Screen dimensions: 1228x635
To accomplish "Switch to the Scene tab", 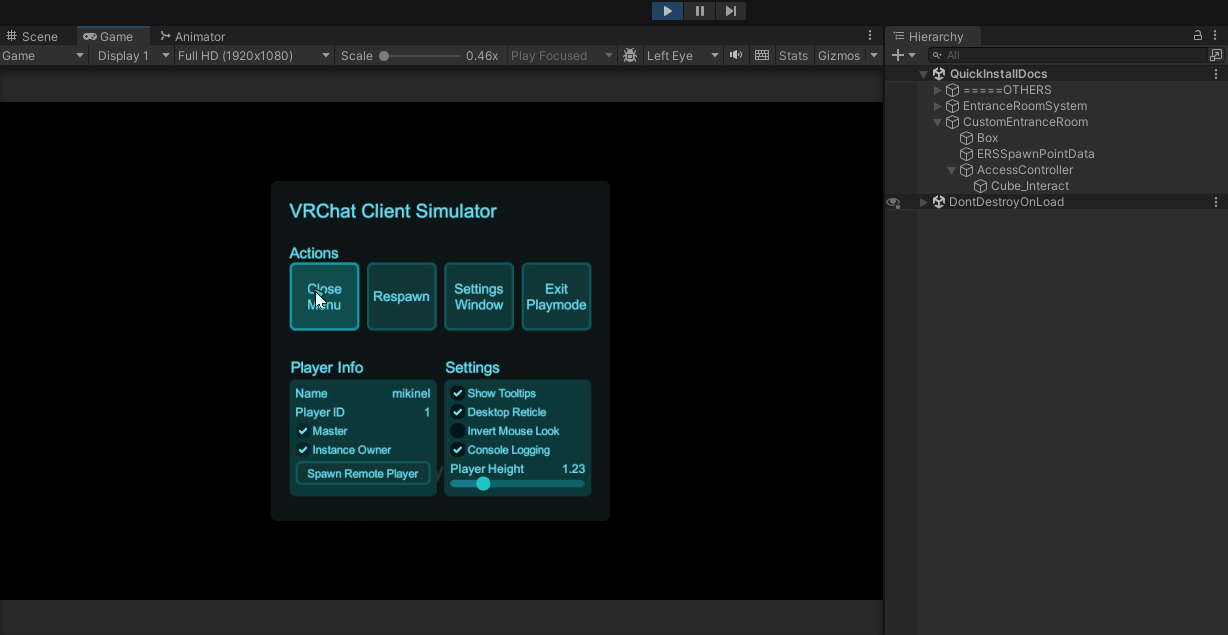I will [32, 37].
